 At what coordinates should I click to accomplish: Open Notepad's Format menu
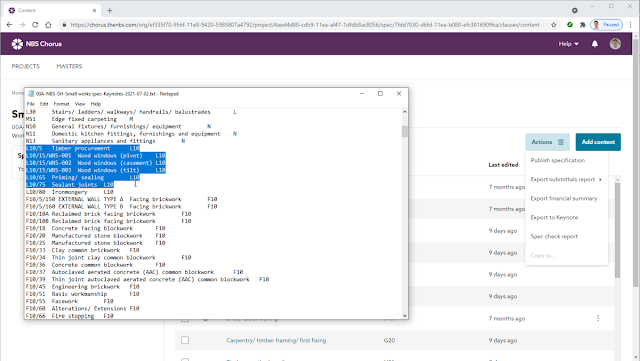point(61,104)
